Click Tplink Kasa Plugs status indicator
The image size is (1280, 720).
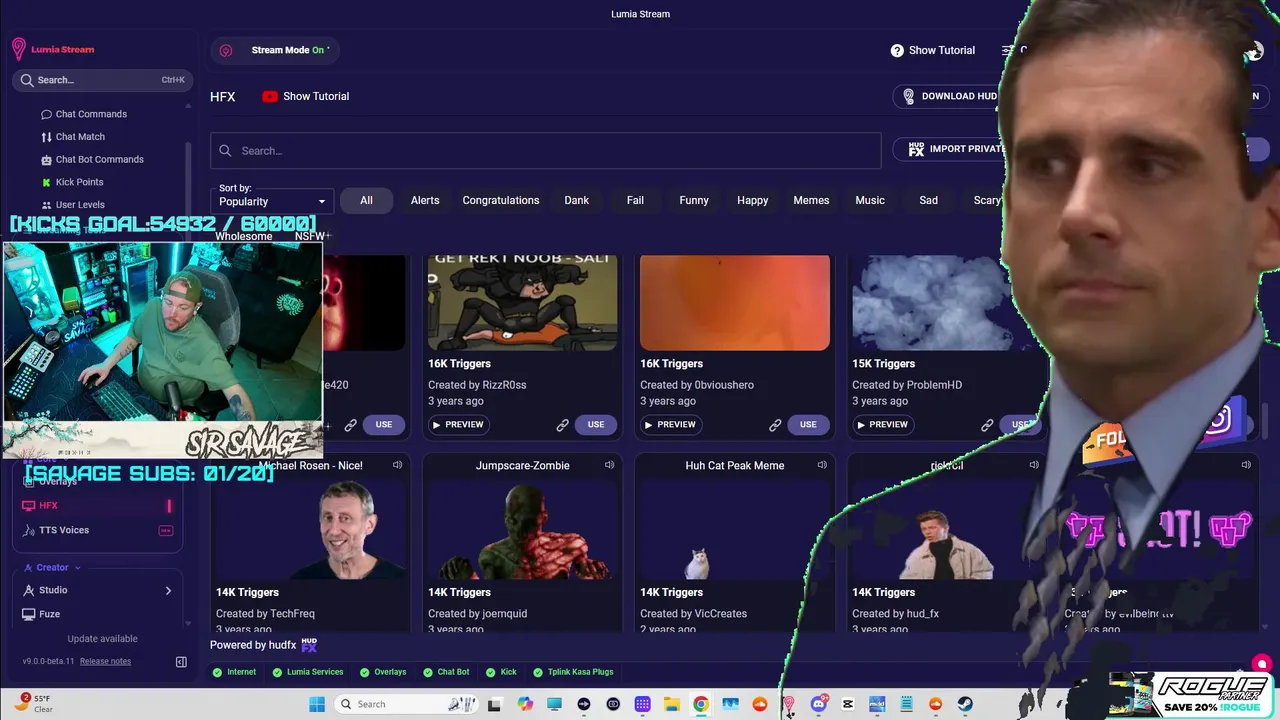573,672
